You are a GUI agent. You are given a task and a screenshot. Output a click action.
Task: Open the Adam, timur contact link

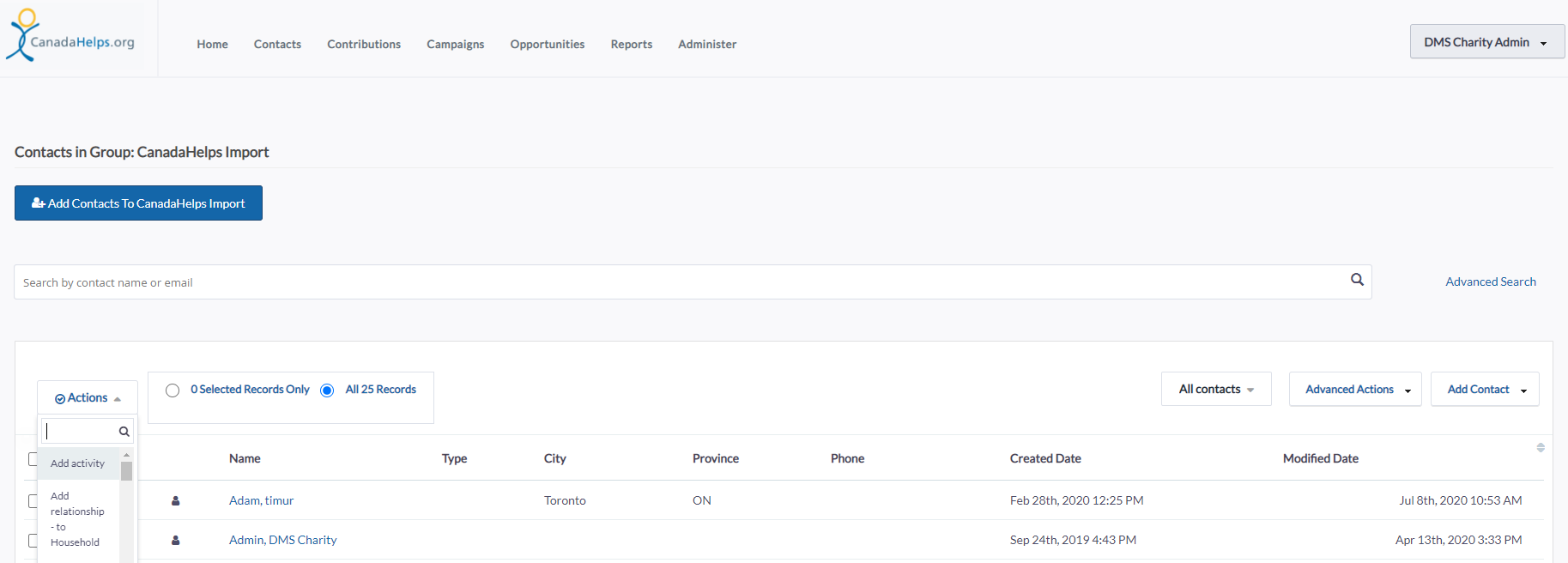pyautogui.click(x=261, y=500)
